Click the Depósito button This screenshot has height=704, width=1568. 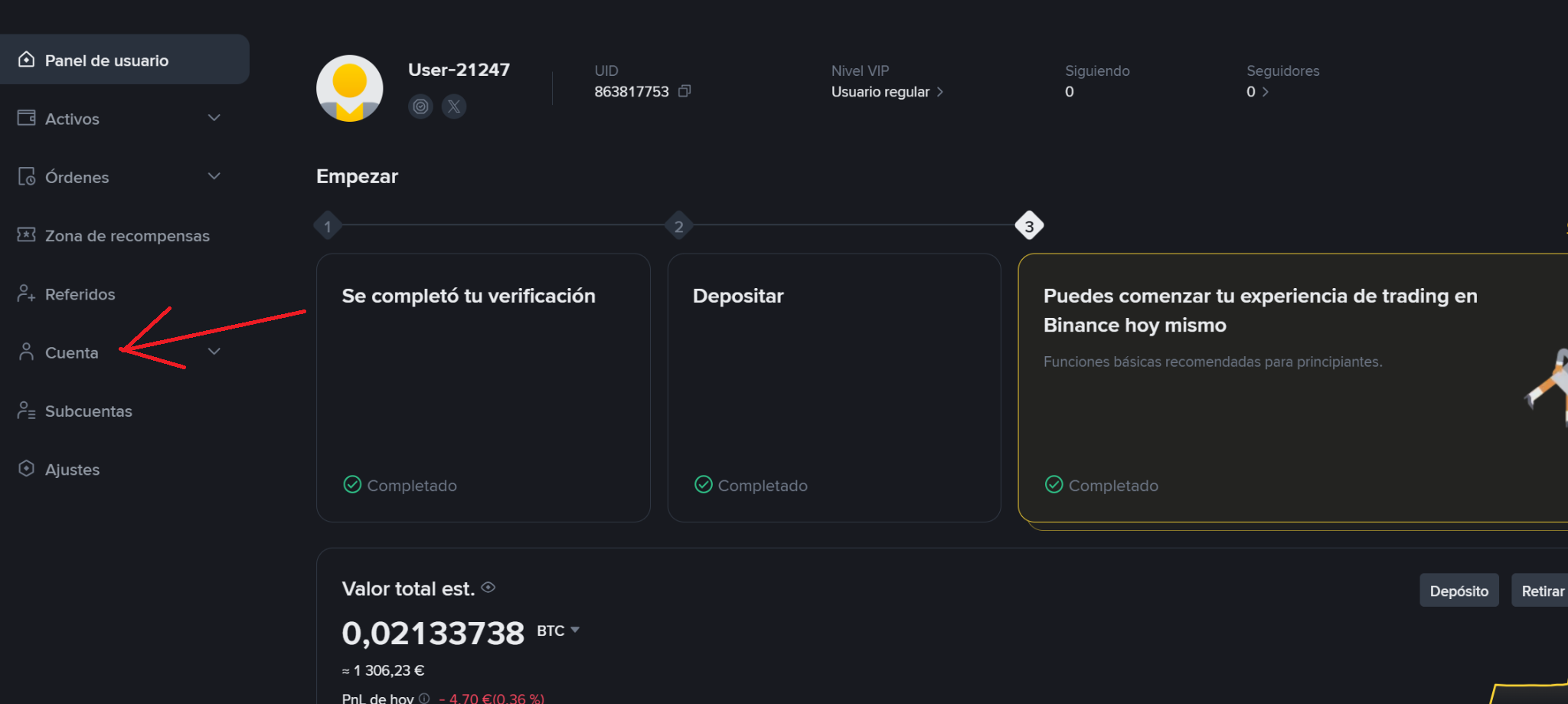pos(1459,591)
